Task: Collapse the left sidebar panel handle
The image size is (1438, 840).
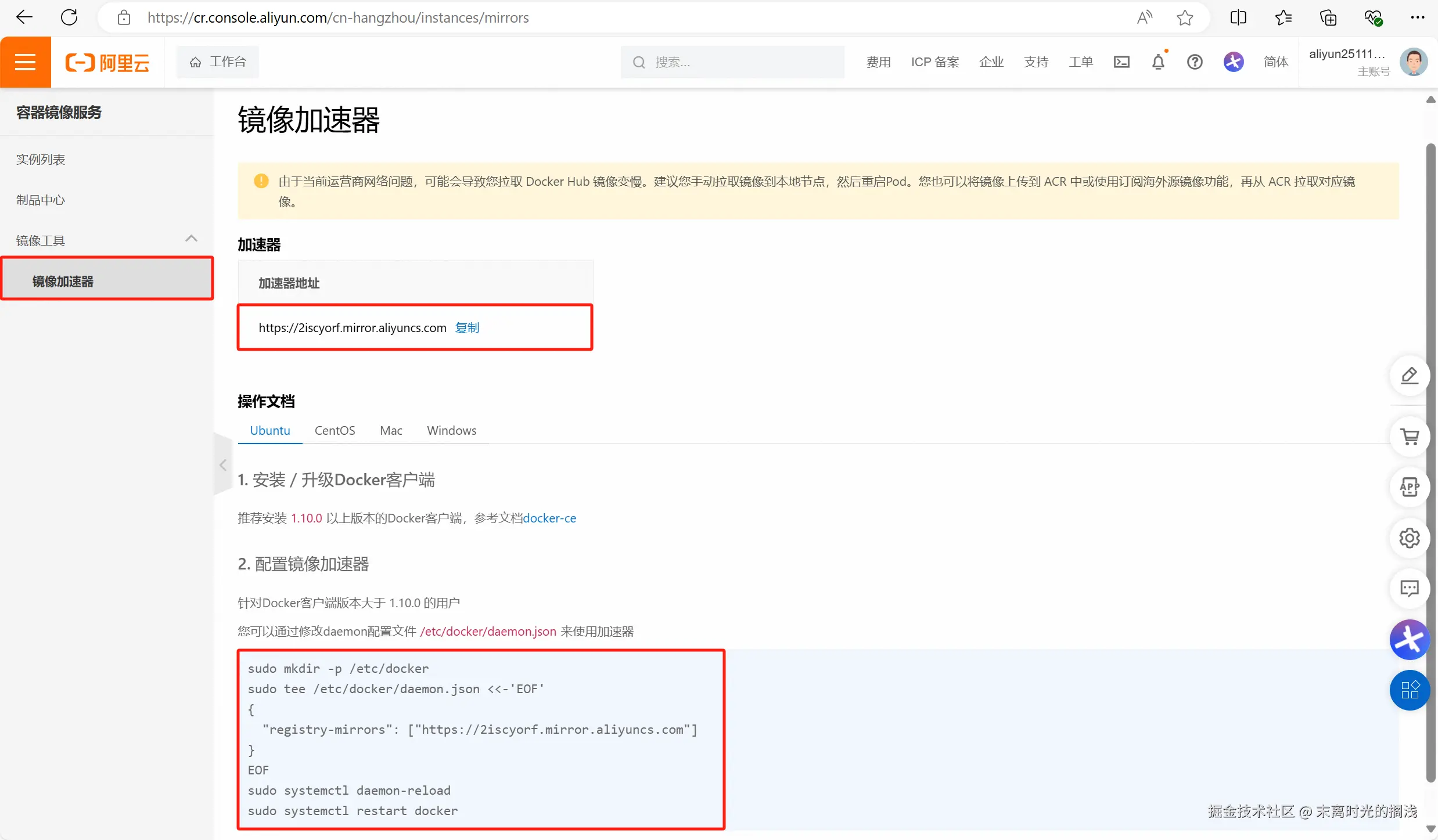Action: click(x=223, y=465)
